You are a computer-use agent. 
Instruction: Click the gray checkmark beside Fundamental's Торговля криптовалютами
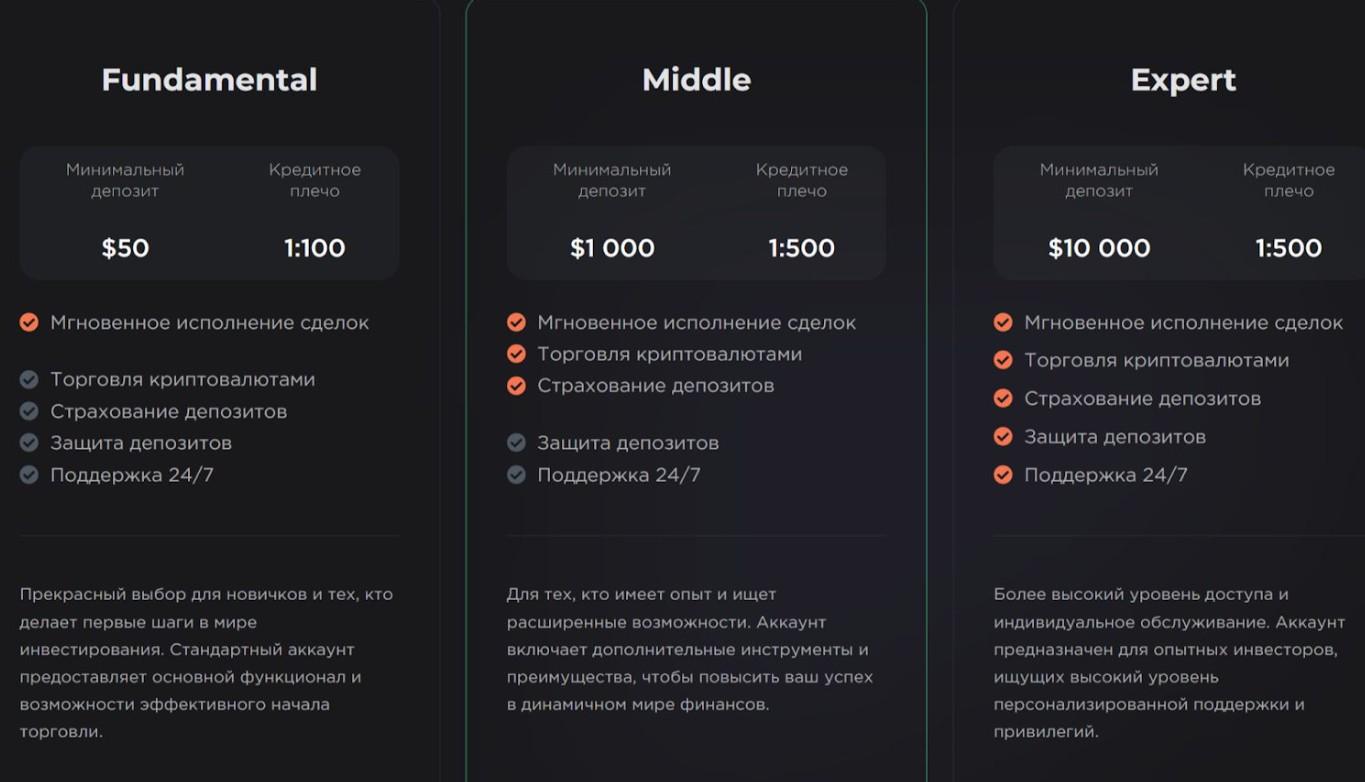point(29,379)
